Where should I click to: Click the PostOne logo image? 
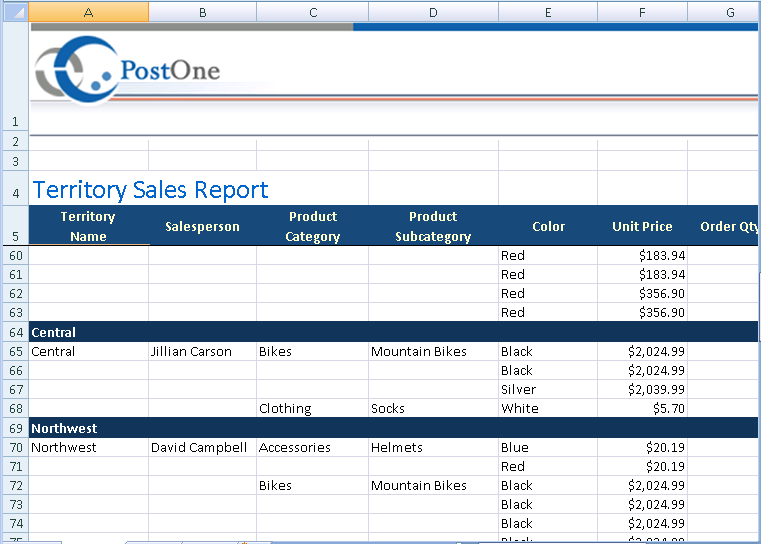pos(127,70)
